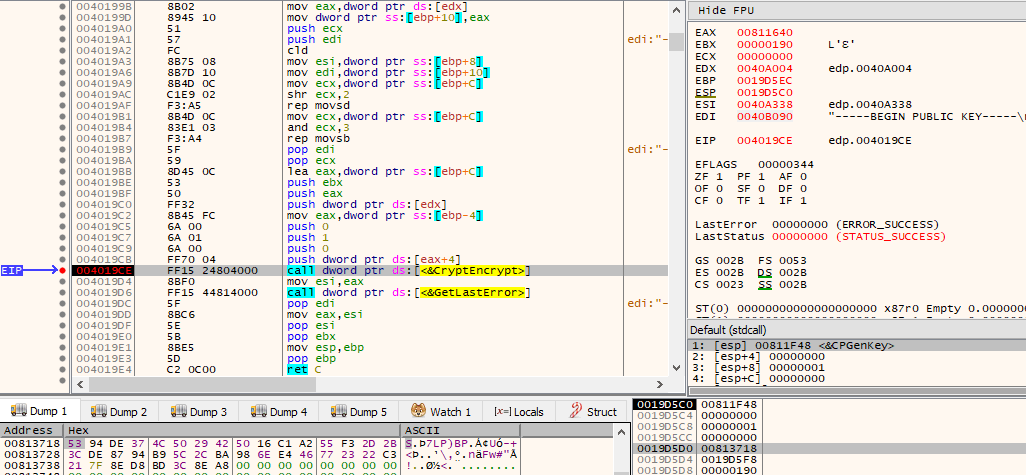
Task: Switch to the Dump 1 tab
Action: tap(41, 412)
